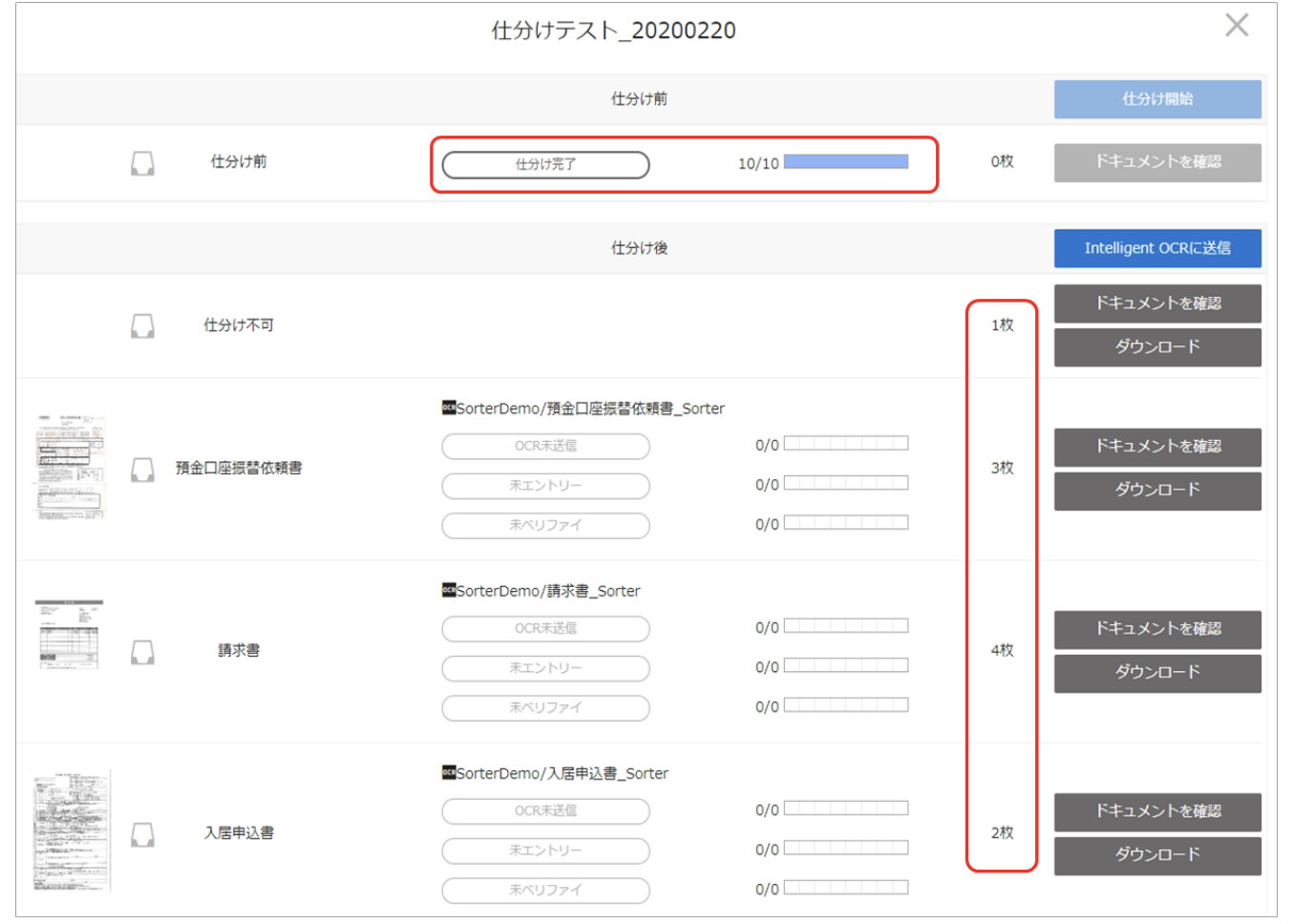Click tray icon beside 入居申込書
Screen dimensions: 1293x924
click(142, 835)
